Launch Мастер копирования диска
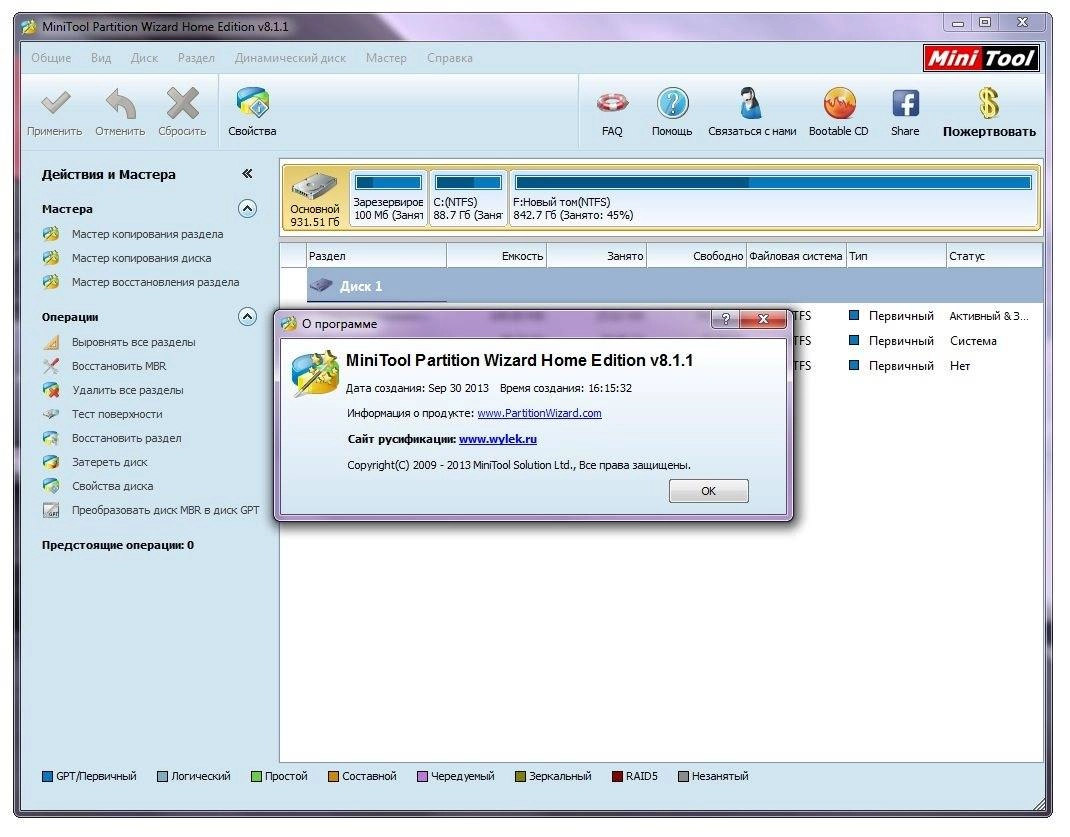 pos(141,258)
